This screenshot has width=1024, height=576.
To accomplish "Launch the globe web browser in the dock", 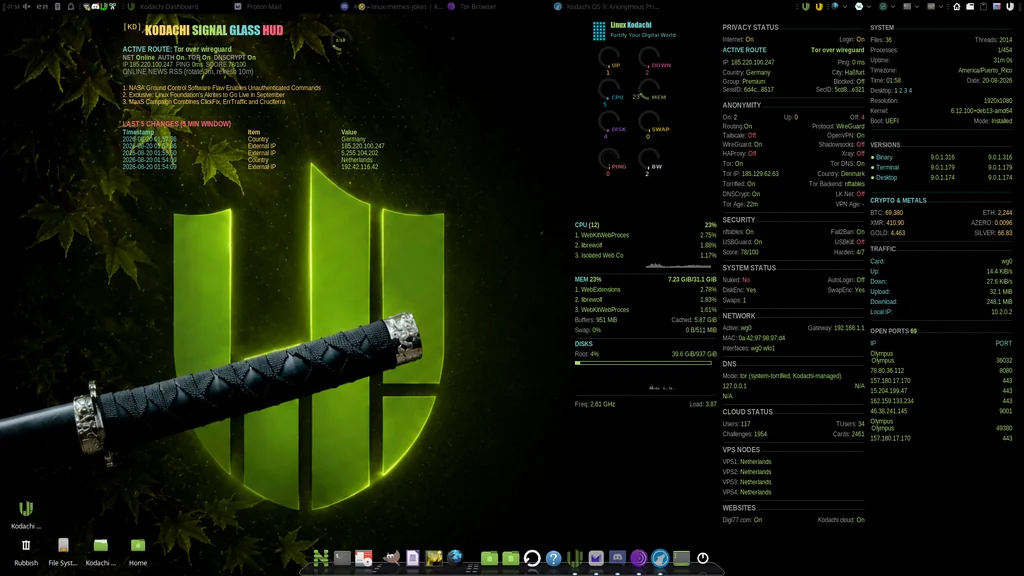I will 455,557.
